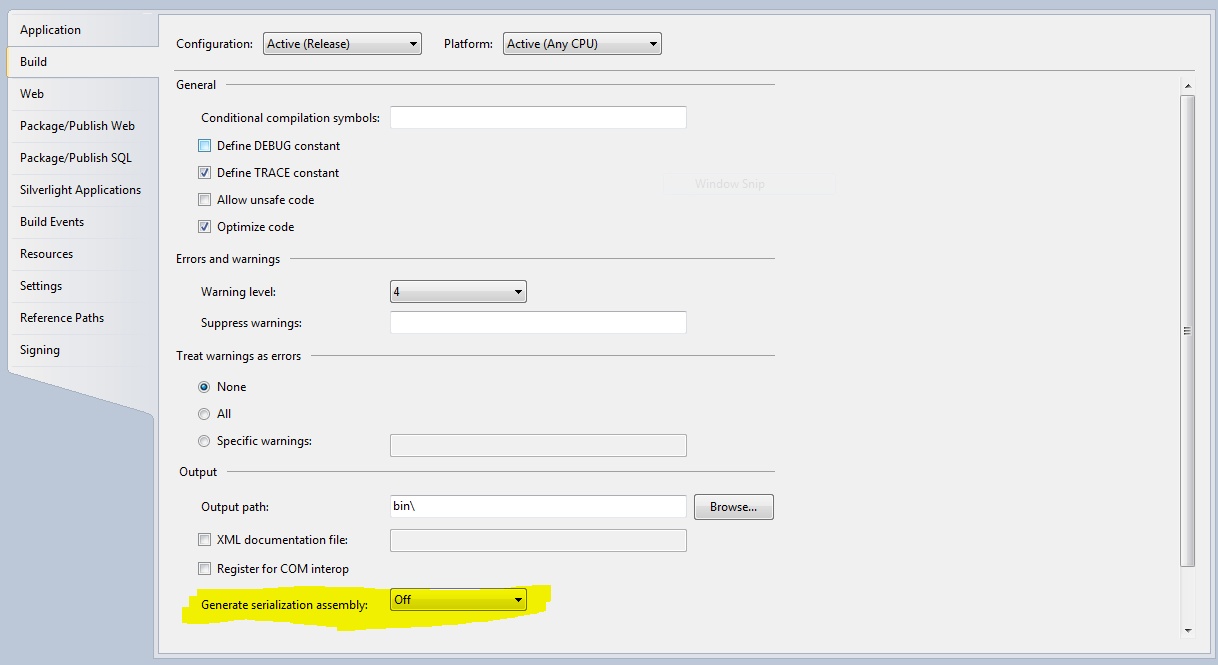Switch to the Signing tab

(82, 350)
